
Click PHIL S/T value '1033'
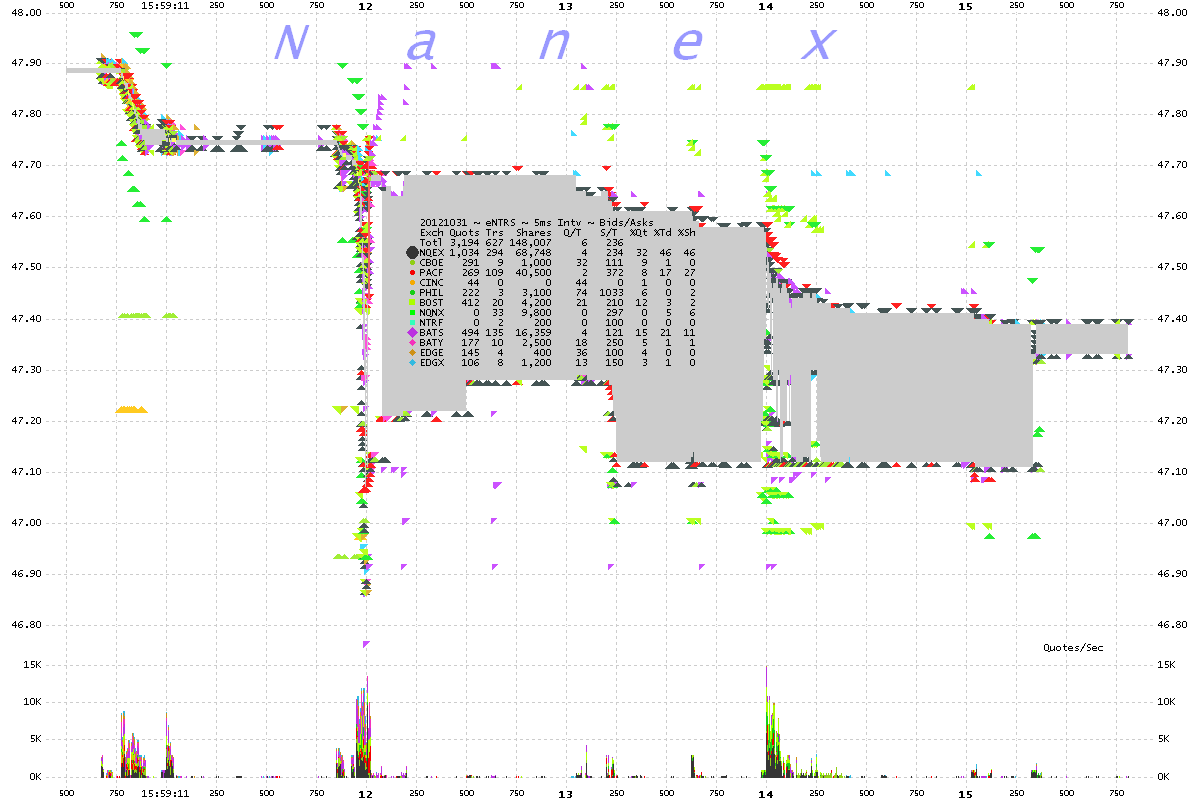[612, 292]
